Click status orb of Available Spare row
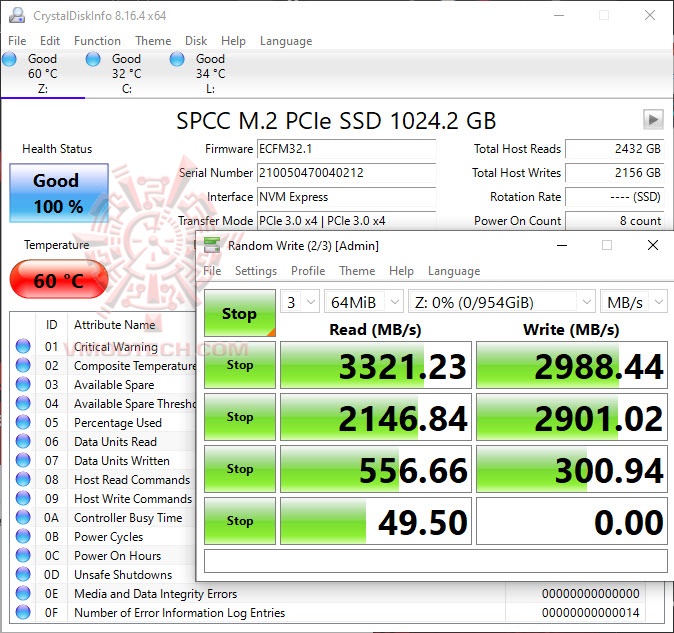674x633 pixels. click(23, 384)
